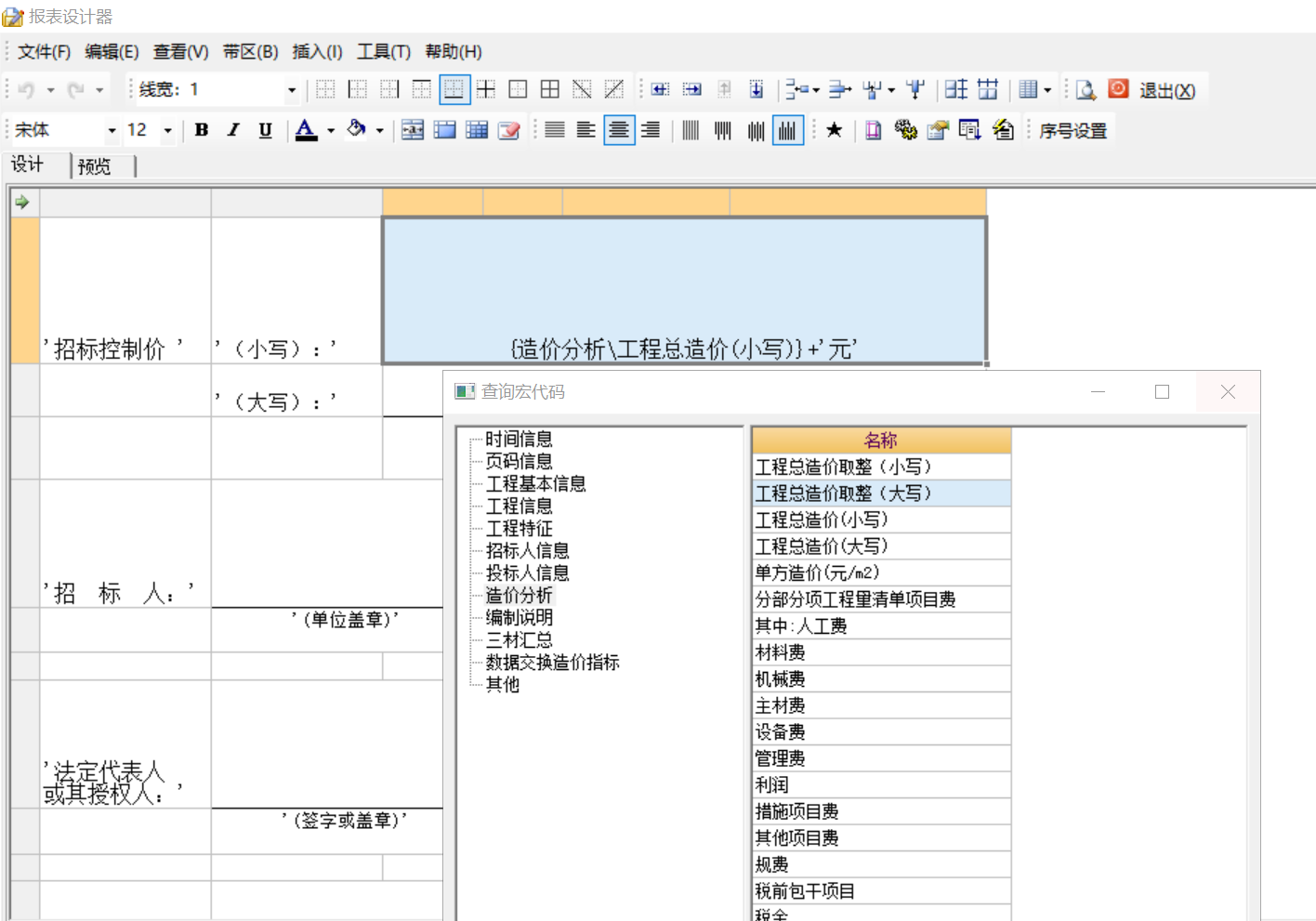Open the 宋体 font dropdown
This screenshot has width=1316, height=921.
(x=112, y=131)
